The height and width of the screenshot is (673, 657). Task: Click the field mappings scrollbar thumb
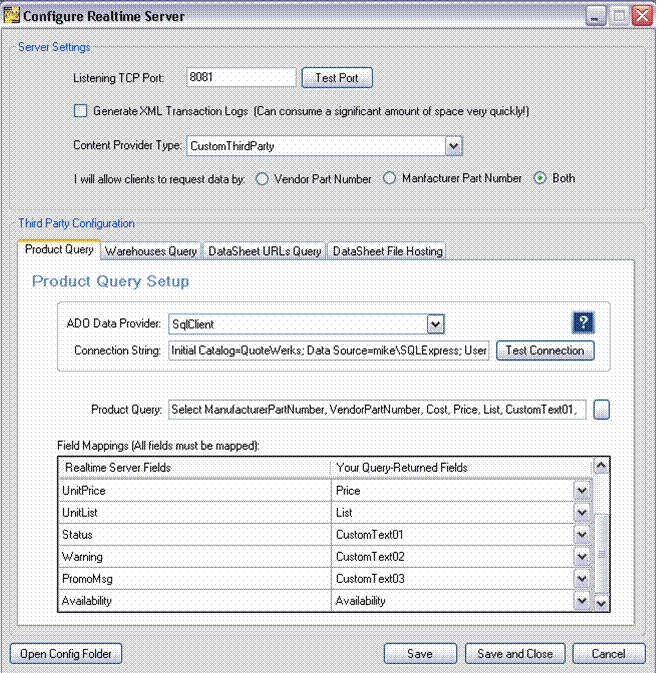click(601, 554)
